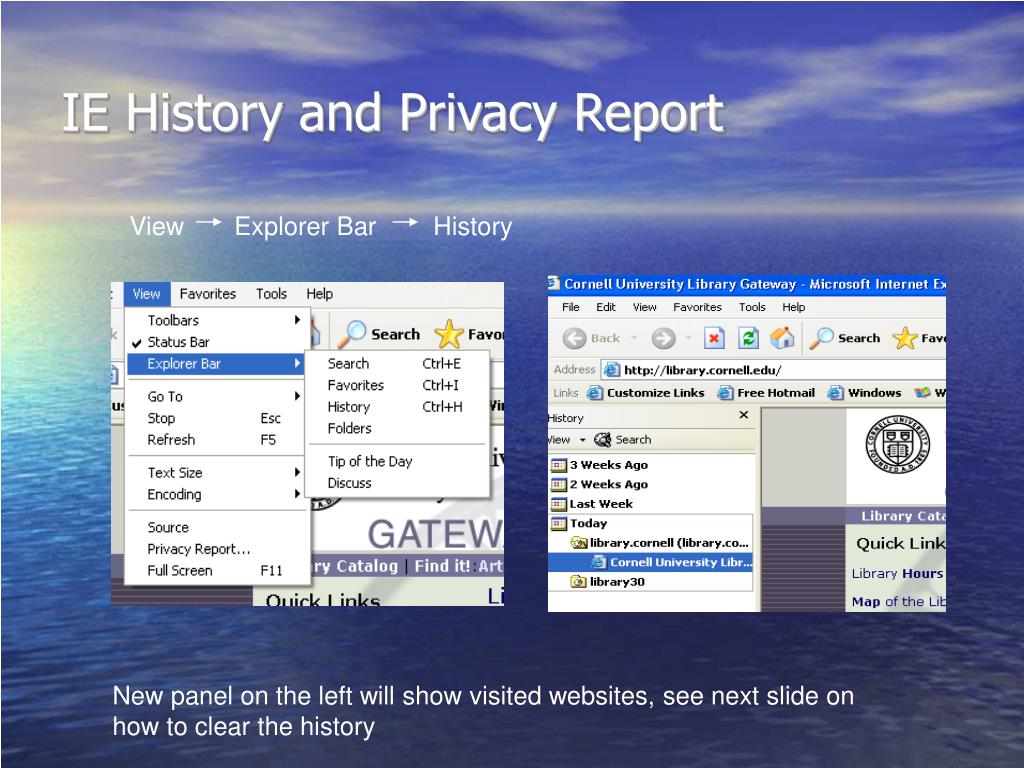The height and width of the screenshot is (768, 1024).
Task: Open Help menu in left screenshot
Action: tap(319, 294)
